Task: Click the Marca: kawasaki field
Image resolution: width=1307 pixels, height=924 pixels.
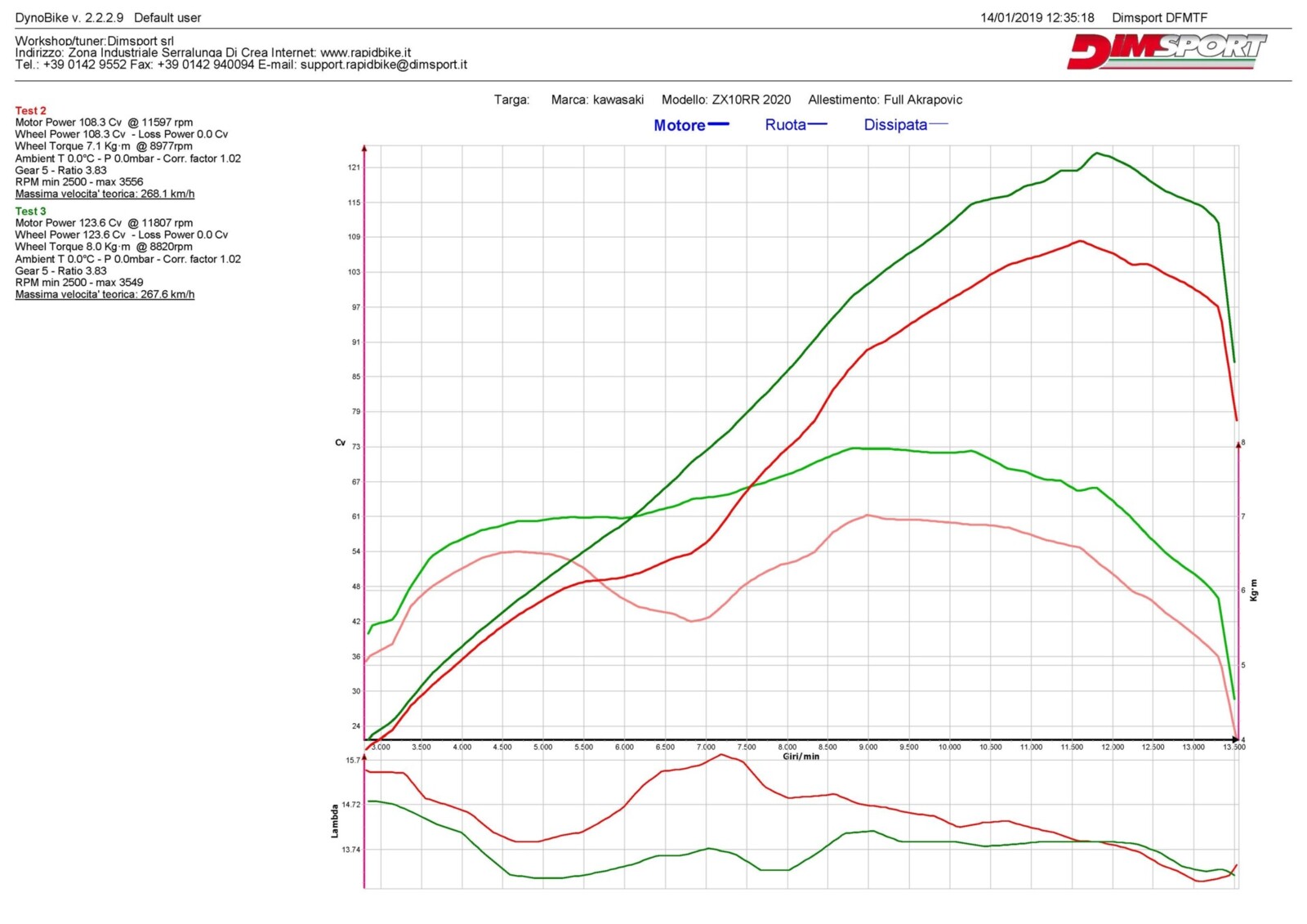Action: [597, 100]
